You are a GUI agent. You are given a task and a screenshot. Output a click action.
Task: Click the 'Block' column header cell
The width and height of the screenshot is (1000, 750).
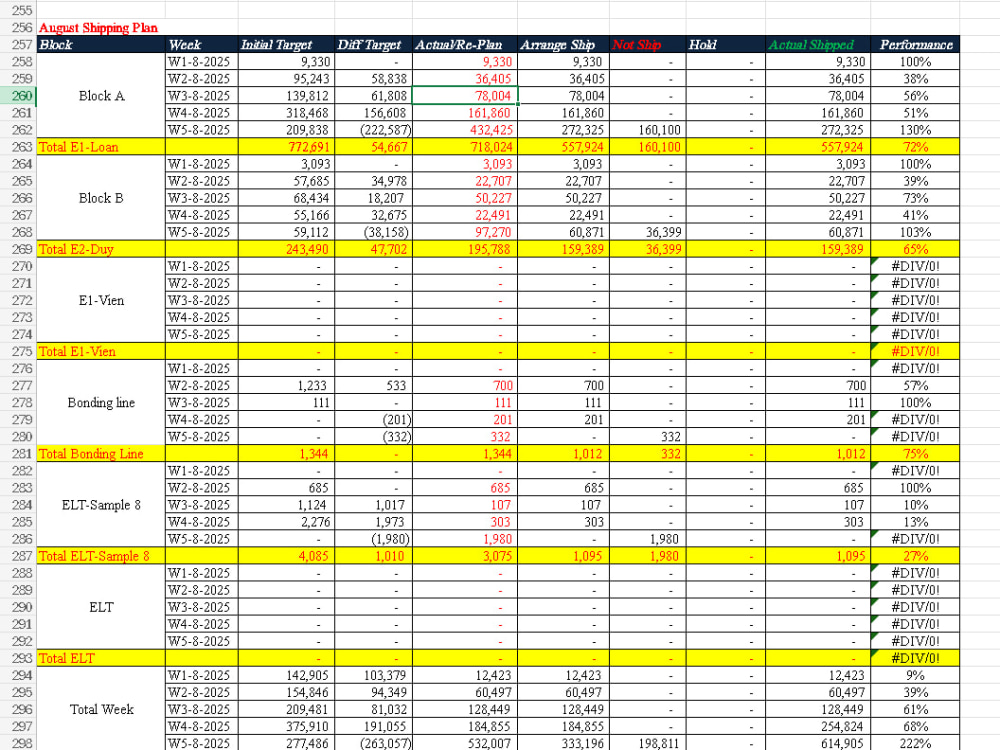[x=101, y=45]
